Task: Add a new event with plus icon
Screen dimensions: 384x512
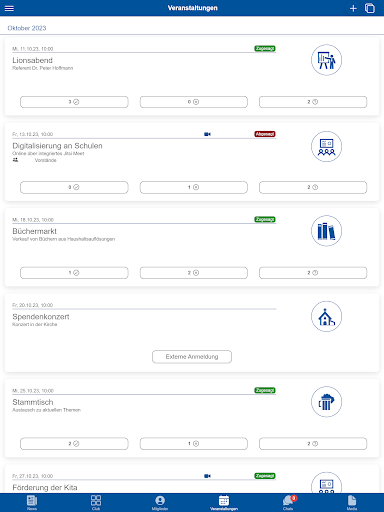Action: [353, 8]
